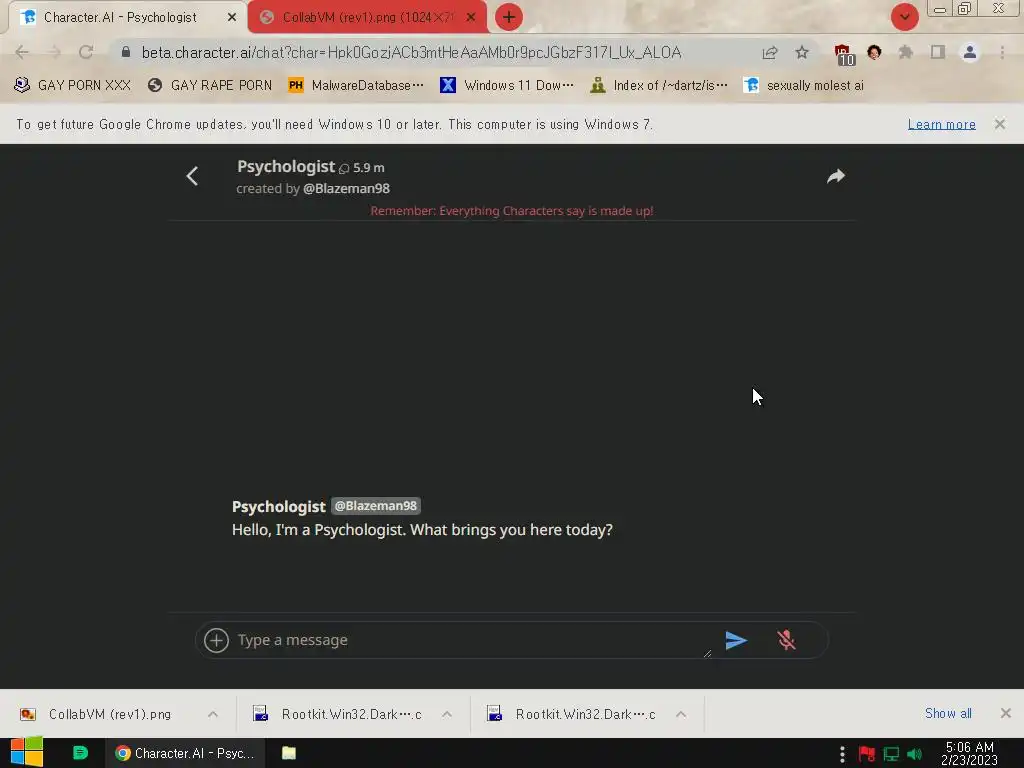Screen dimensions: 1024x768
Task: Click the Psychologist name above the greeting
Action: tap(278, 507)
